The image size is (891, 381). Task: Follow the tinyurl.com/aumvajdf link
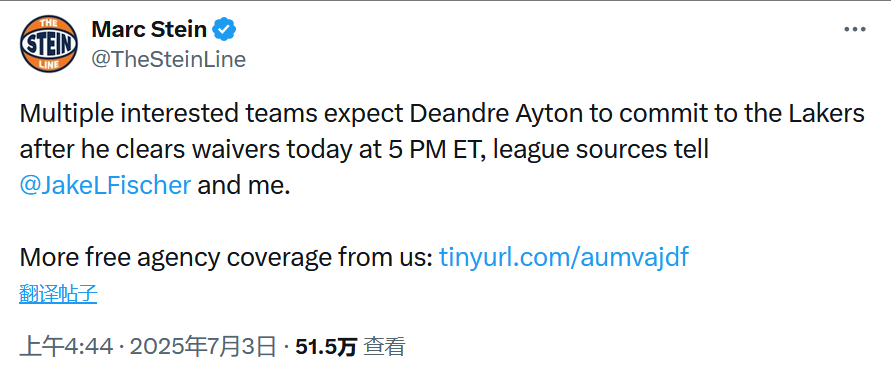click(564, 258)
